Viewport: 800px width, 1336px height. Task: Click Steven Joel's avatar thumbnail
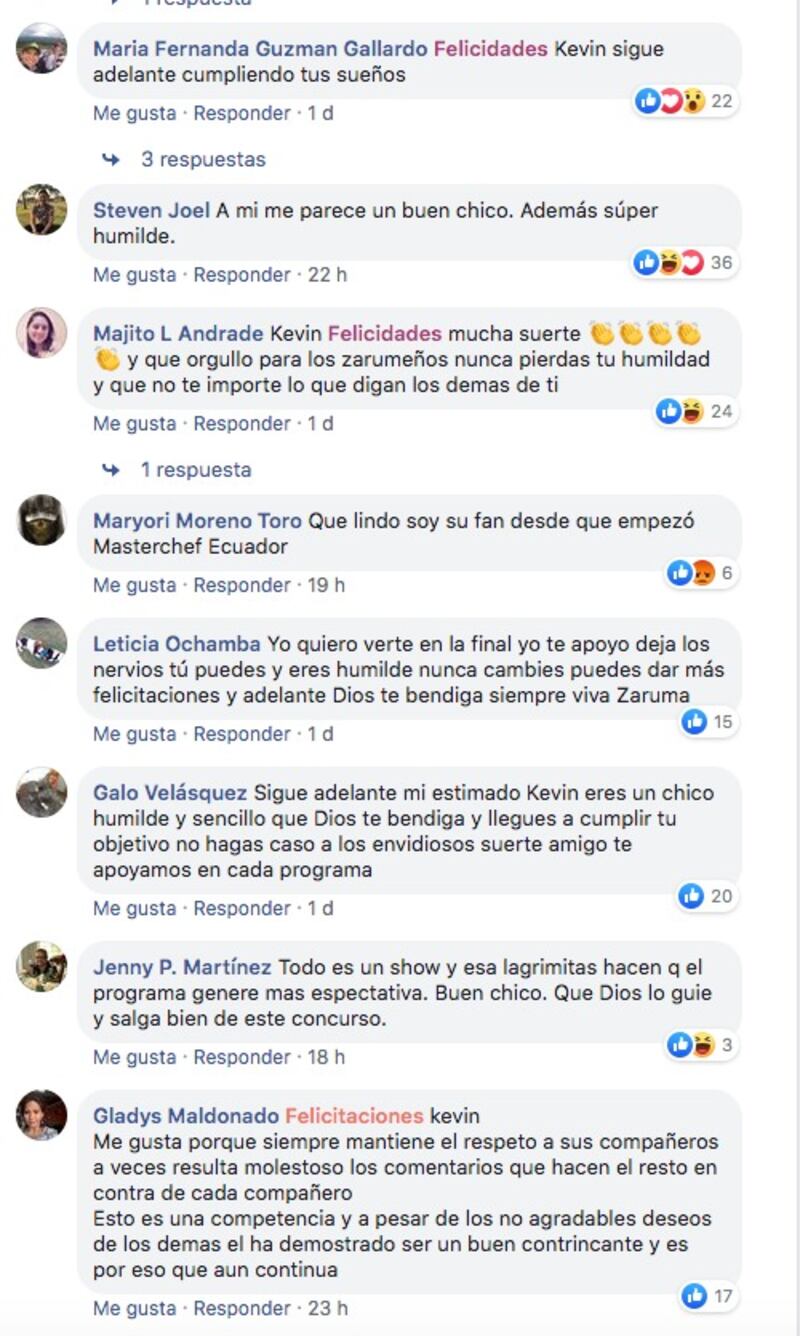tap(42, 209)
